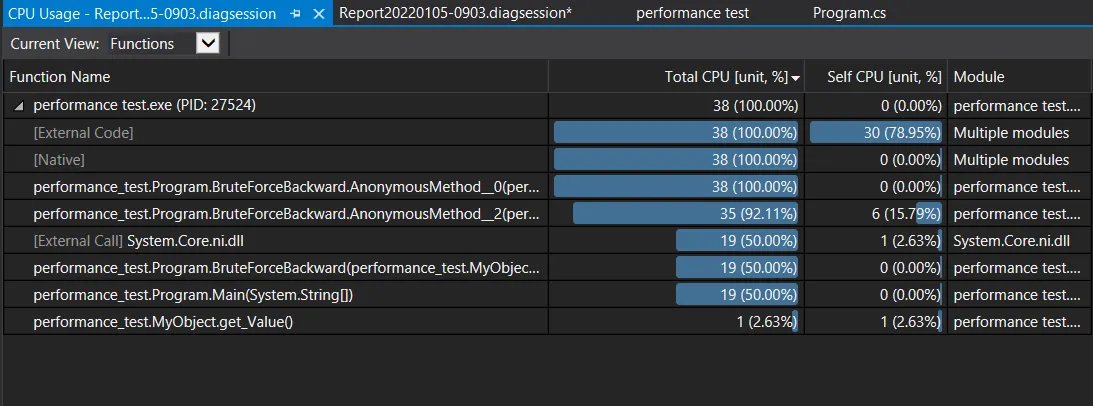Pin the CPU Usage report tab
1093x406 pixels.
[x=296, y=14]
